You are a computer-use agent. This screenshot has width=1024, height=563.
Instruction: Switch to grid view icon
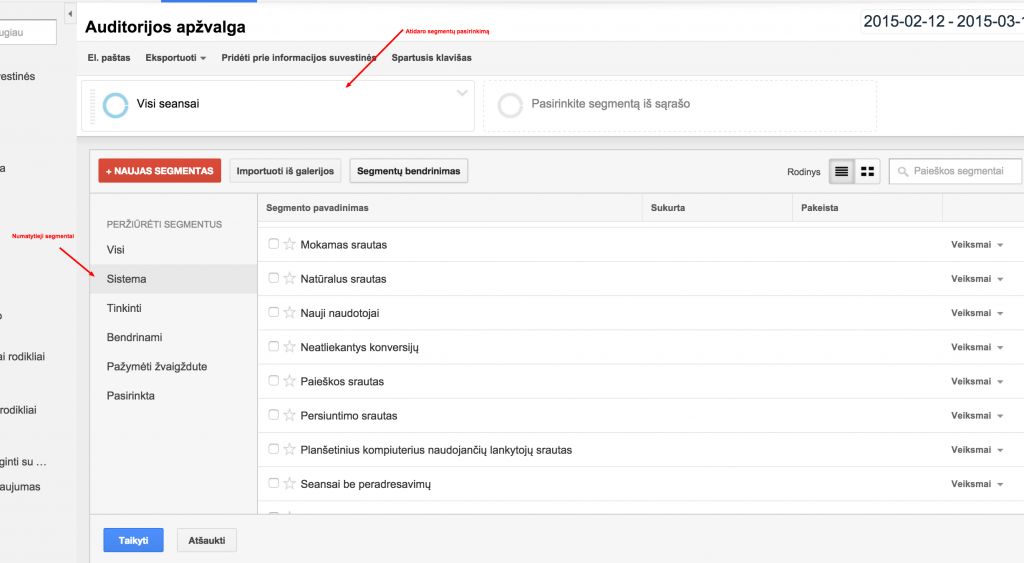867,171
